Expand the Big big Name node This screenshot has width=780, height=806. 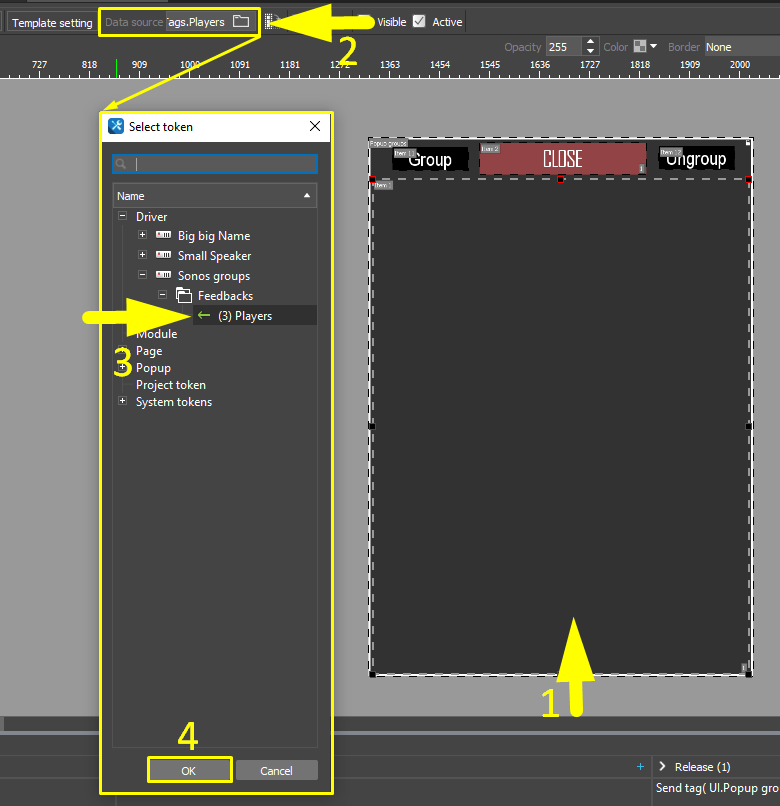coord(142,236)
